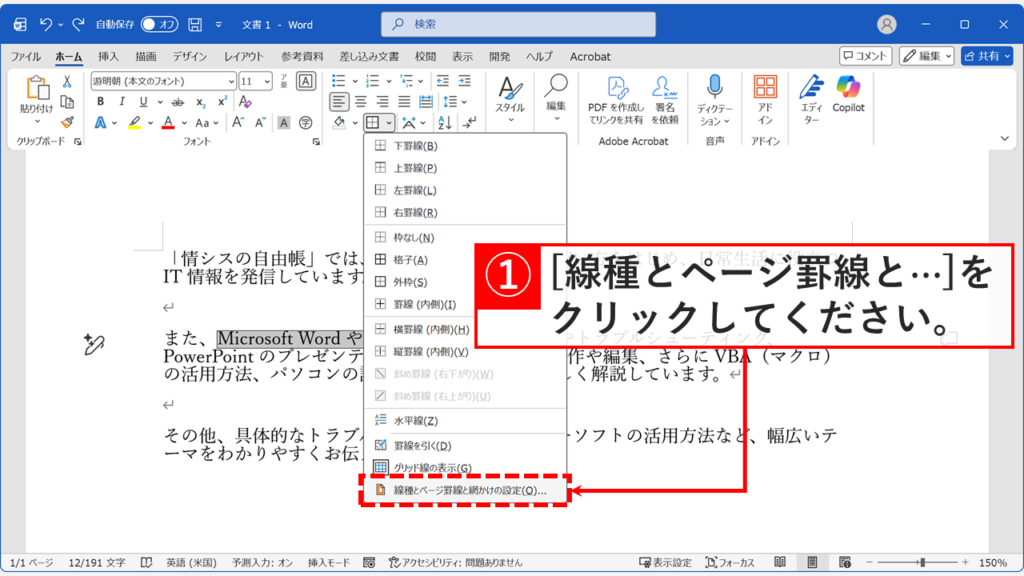Expand the font size dropdown
Viewport: 1024px width, 576px height.
tap(265, 81)
